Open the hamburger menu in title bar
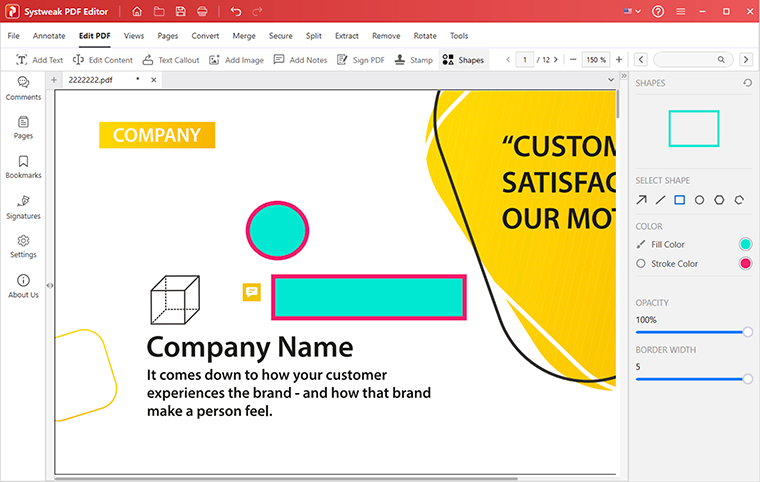The image size is (760, 482). pyautogui.click(x=681, y=11)
